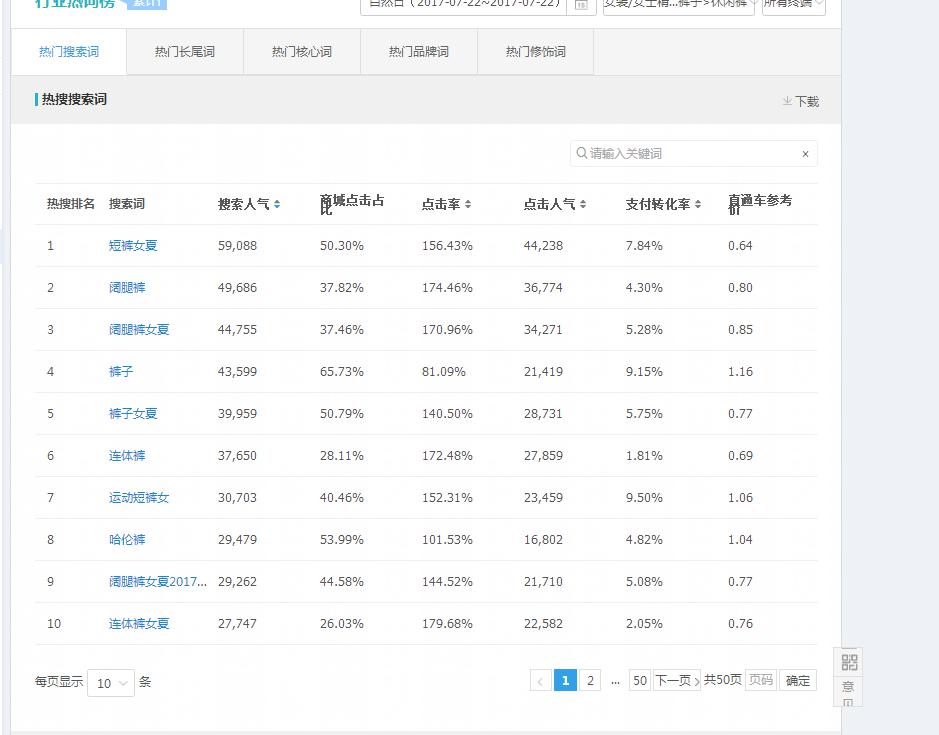Screen dimensions: 939x735
Task: Sort by 支付转化率 column arrows
Action: (x=698, y=204)
